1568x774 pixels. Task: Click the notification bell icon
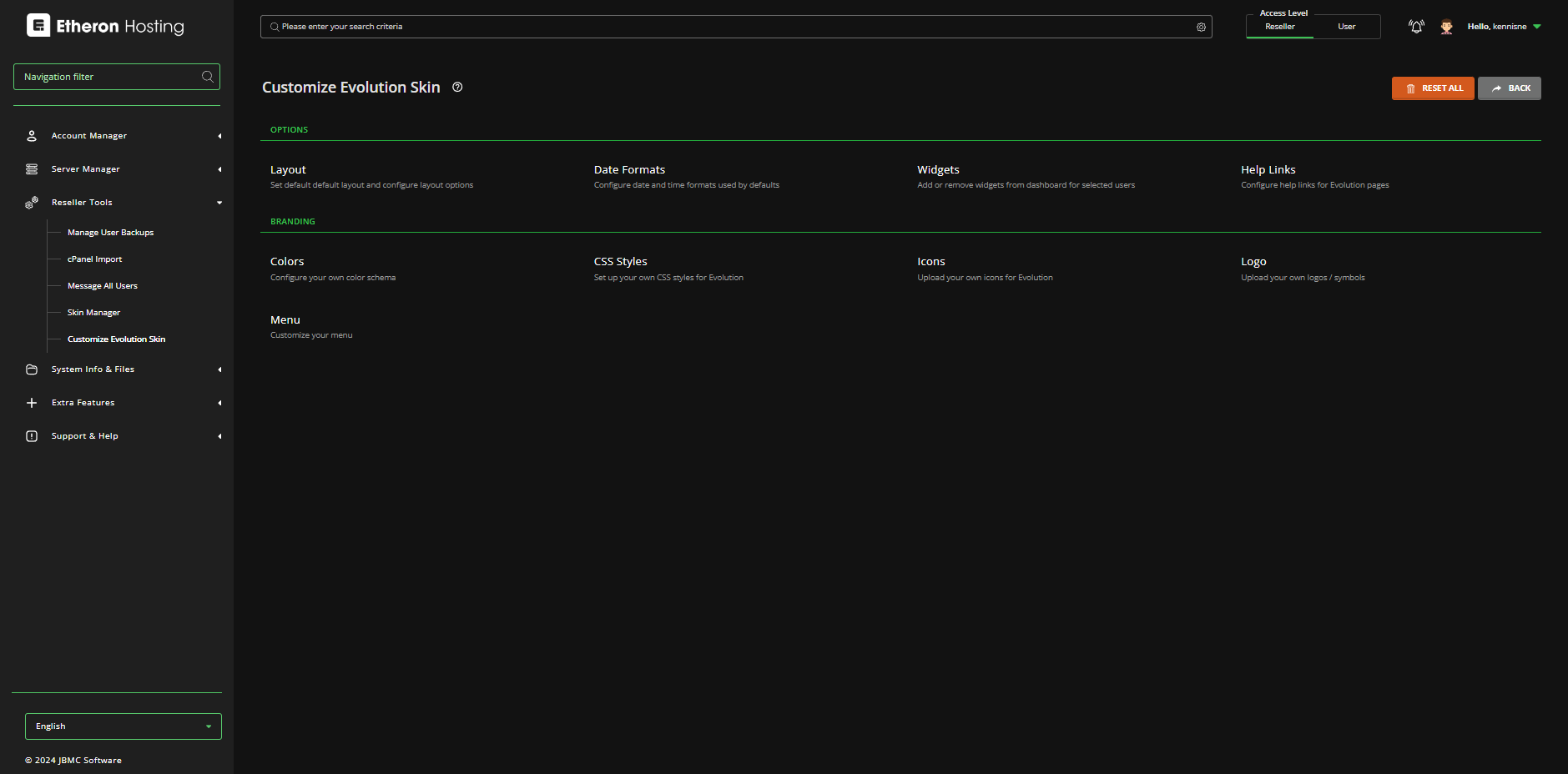1416,27
